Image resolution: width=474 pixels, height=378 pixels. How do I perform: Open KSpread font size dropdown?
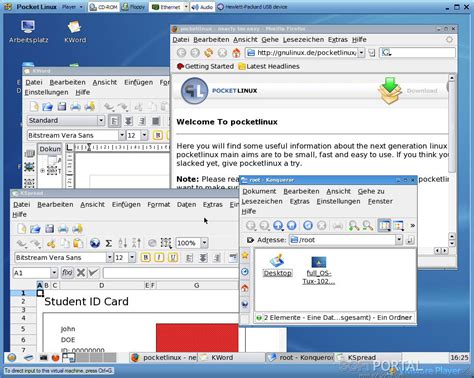[x=132, y=257]
